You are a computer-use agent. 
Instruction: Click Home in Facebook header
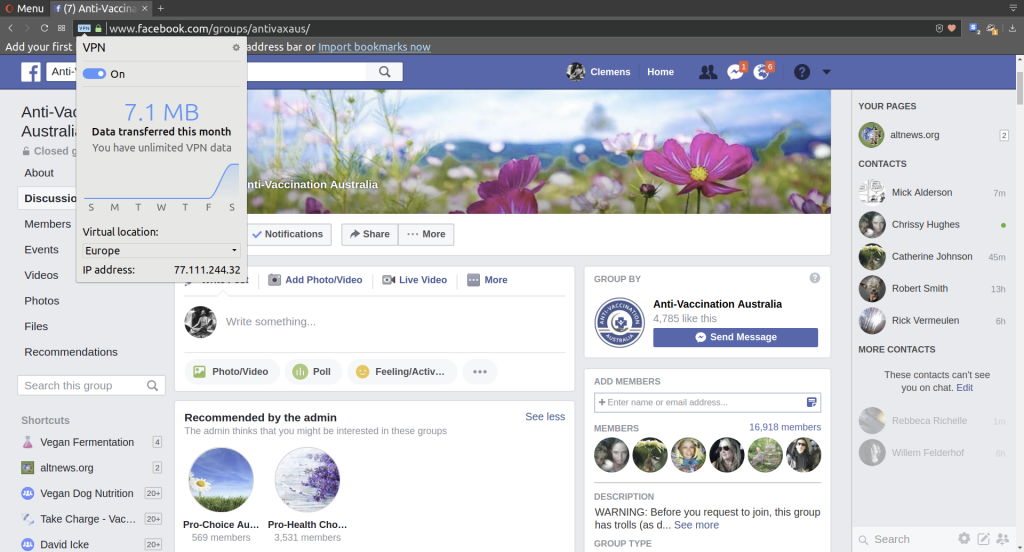[660, 72]
